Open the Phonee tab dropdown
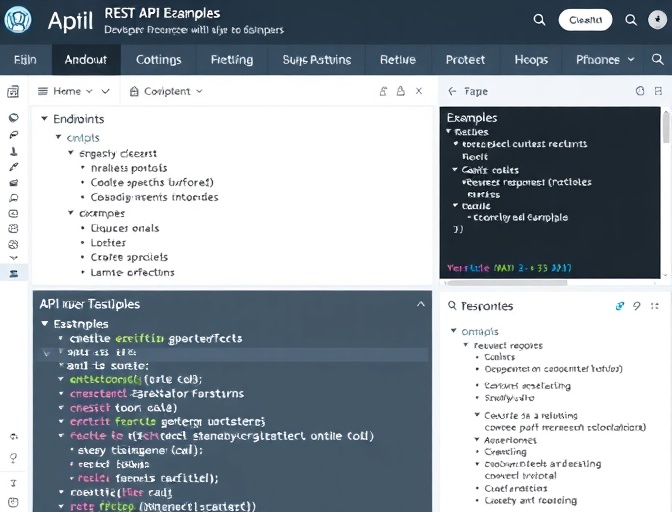The width and height of the screenshot is (672, 512). (605, 60)
